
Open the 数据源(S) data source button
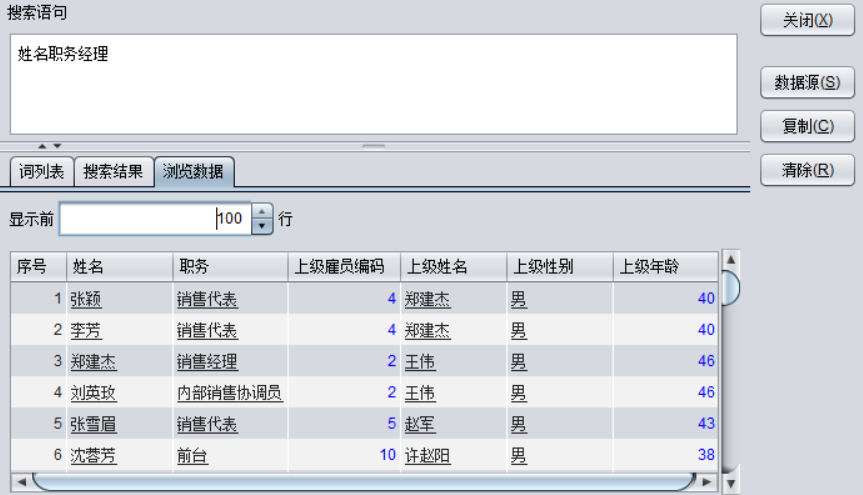[807, 83]
